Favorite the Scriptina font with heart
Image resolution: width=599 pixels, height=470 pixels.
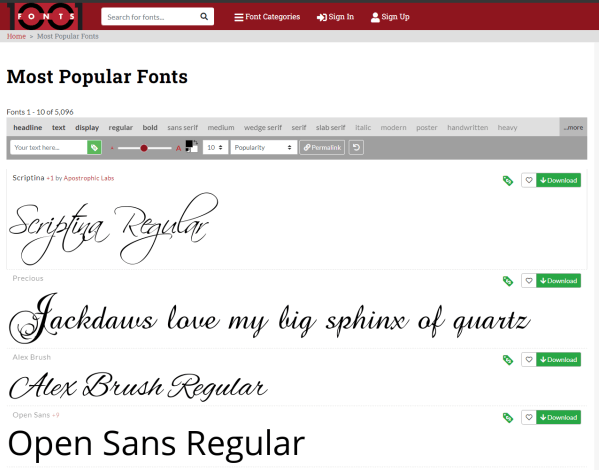coord(529,180)
